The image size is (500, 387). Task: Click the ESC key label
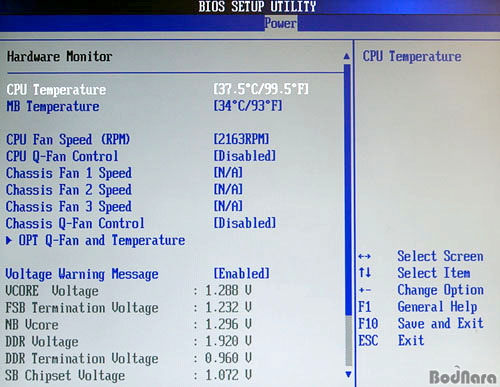(368, 340)
